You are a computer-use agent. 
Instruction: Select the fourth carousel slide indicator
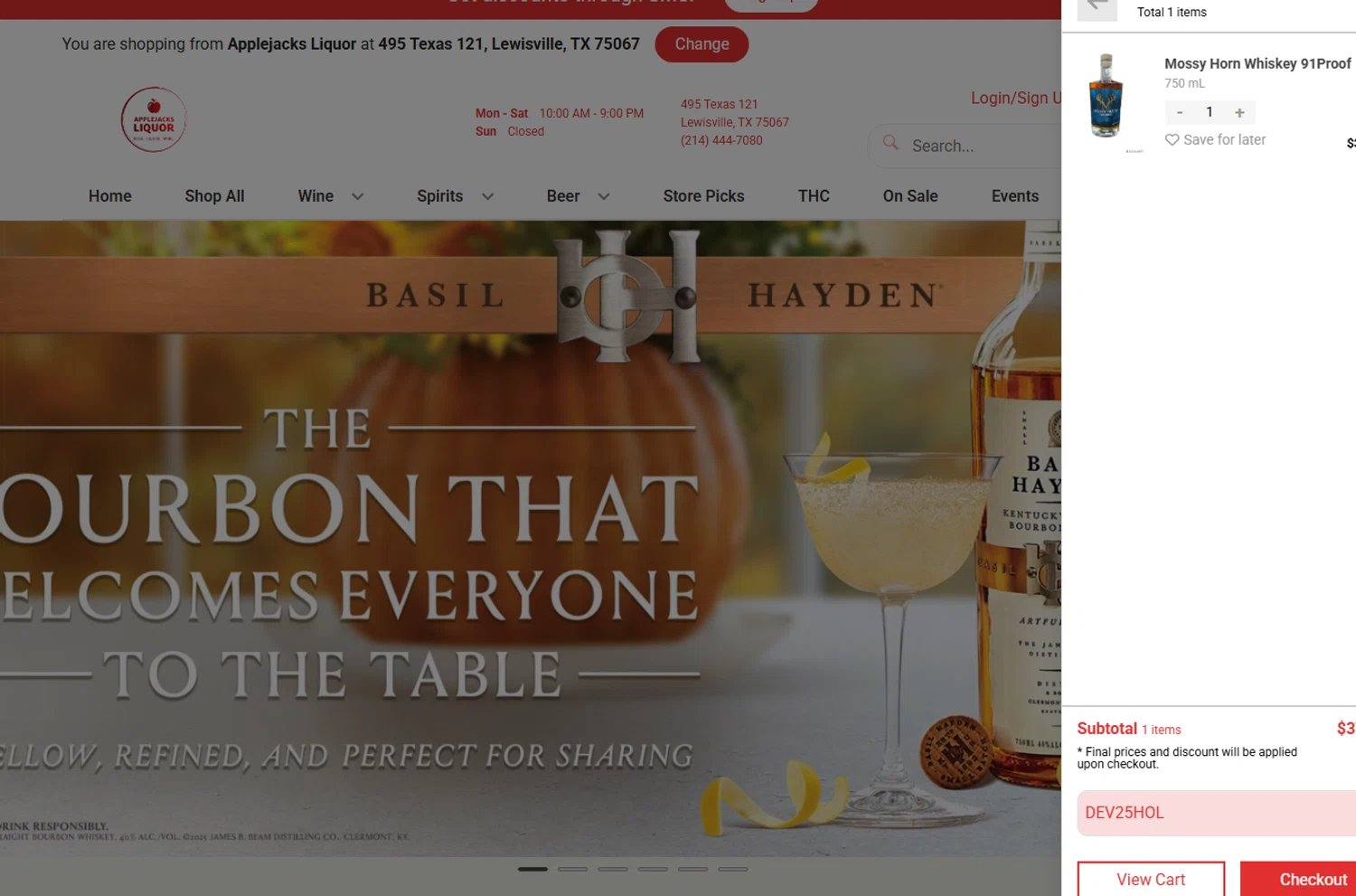click(653, 869)
